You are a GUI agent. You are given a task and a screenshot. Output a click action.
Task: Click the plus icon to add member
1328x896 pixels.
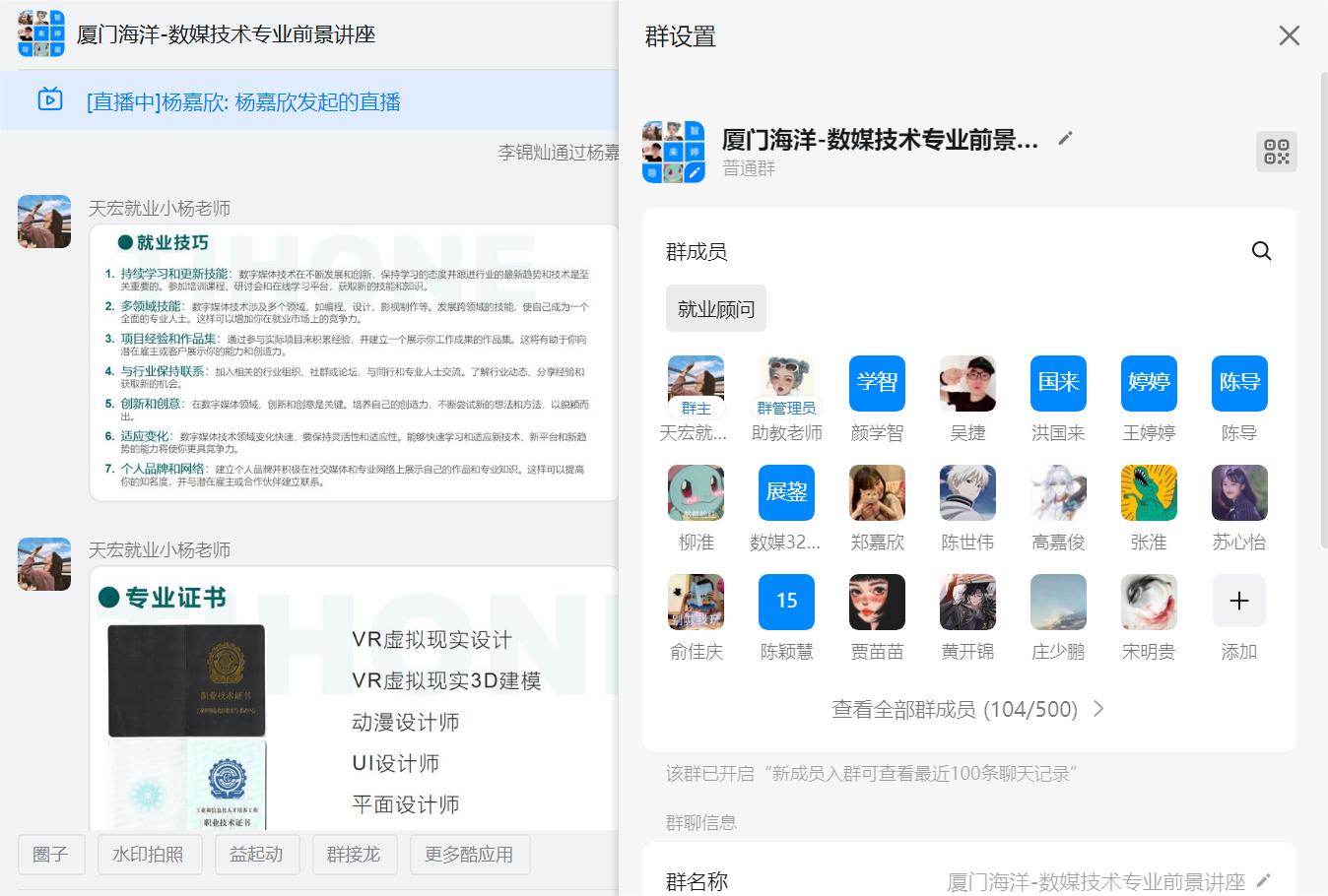point(1238,601)
